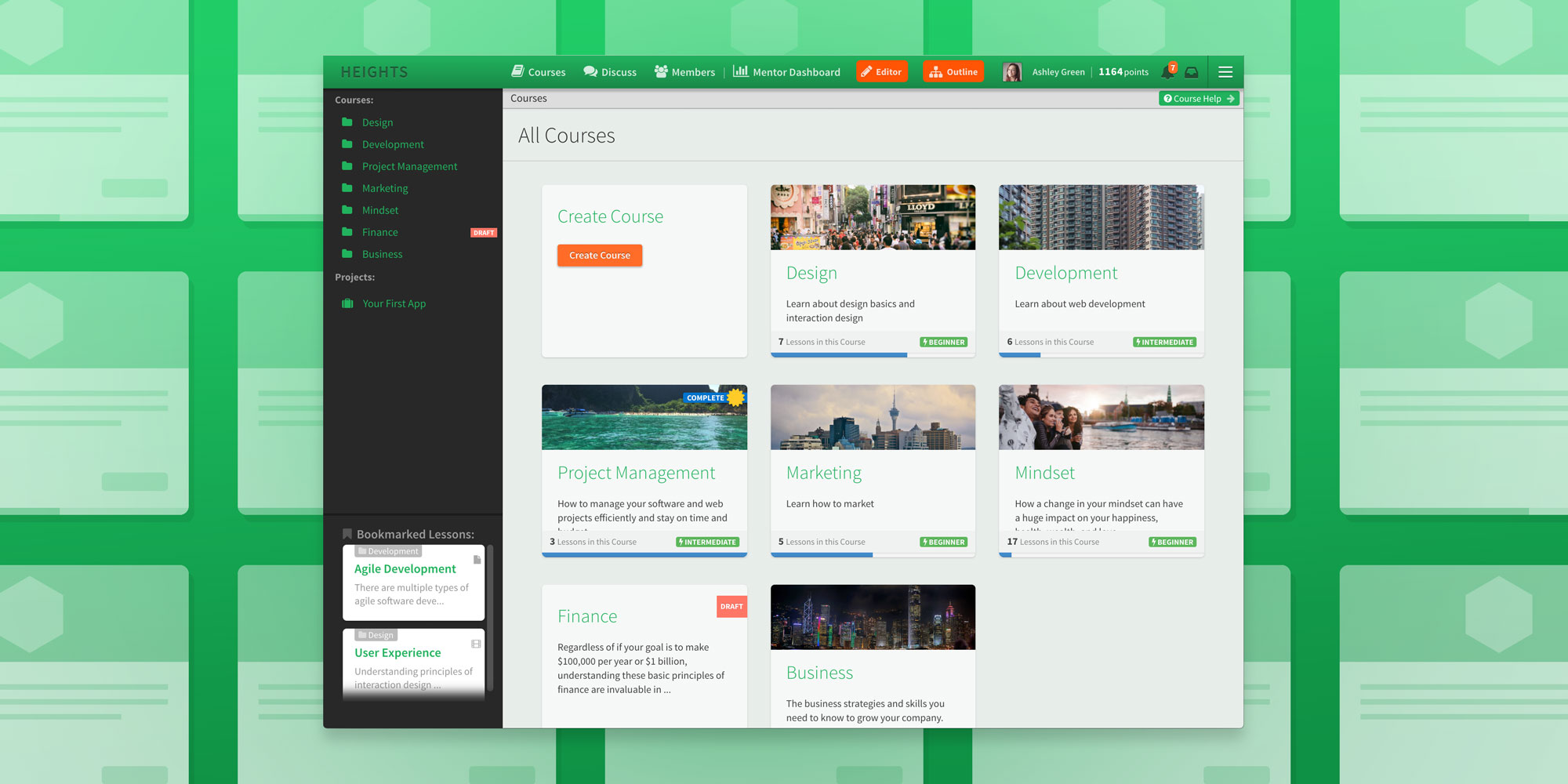Click Ashley Green's user name
The width and height of the screenshot is (1568, 784).
pos(1058,72)
